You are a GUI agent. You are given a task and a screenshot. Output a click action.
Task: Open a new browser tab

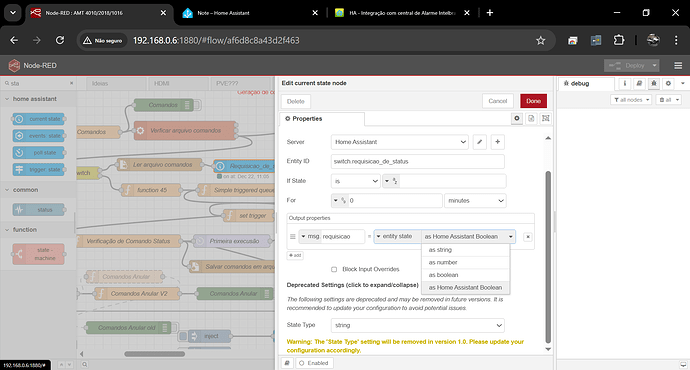pyautogui.click(x=489, y=13)
